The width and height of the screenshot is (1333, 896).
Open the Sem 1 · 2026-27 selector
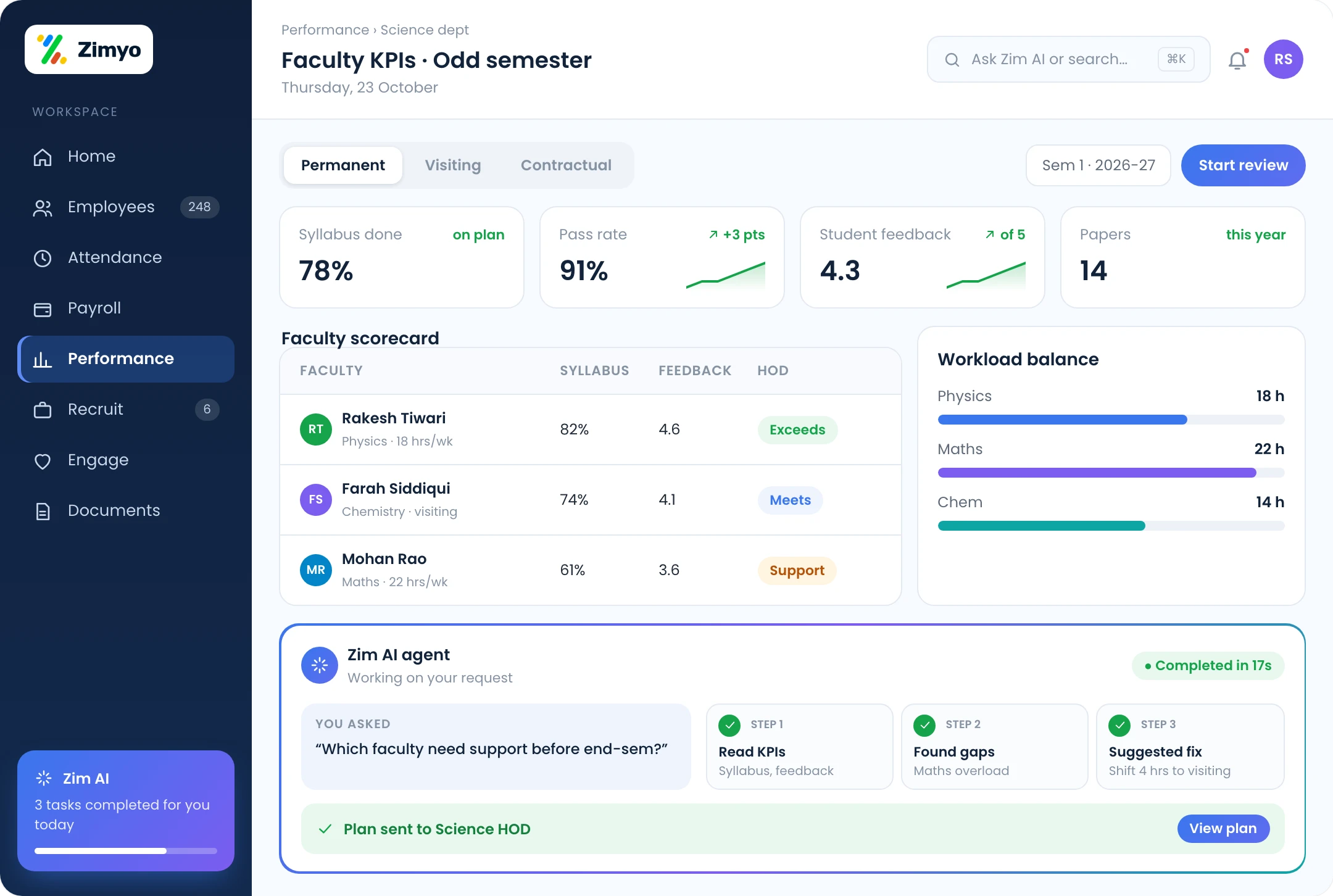pos(1098,165)
